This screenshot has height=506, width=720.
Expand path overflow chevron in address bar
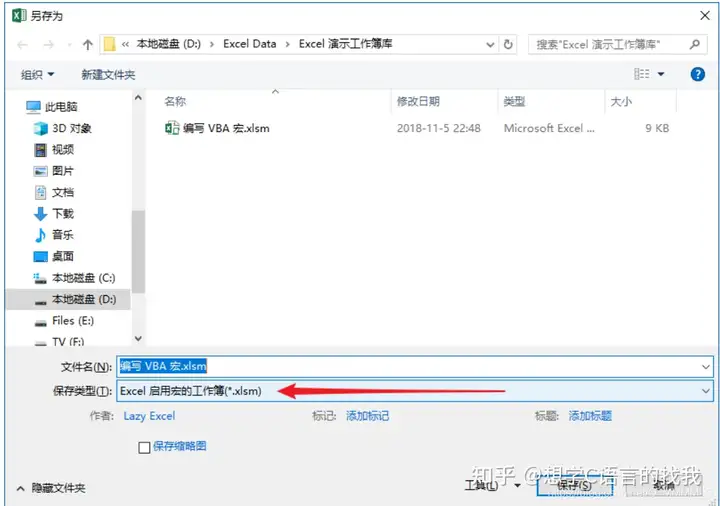pos(125,45)
